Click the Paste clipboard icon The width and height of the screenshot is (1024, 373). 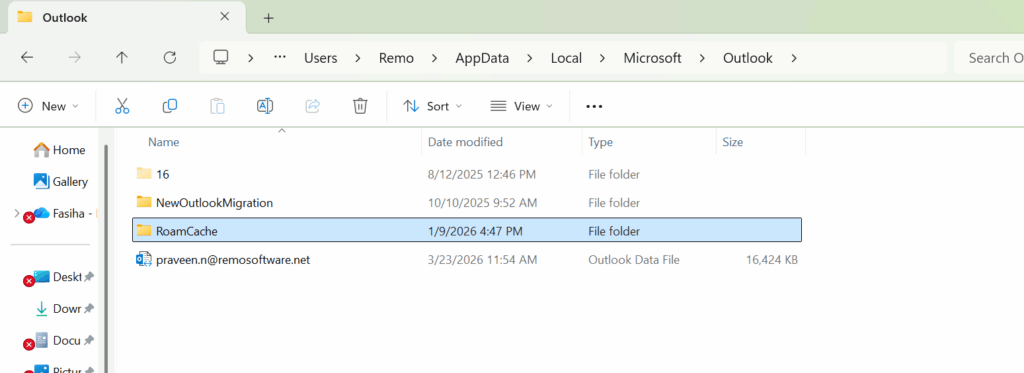(x=217, y=106)
